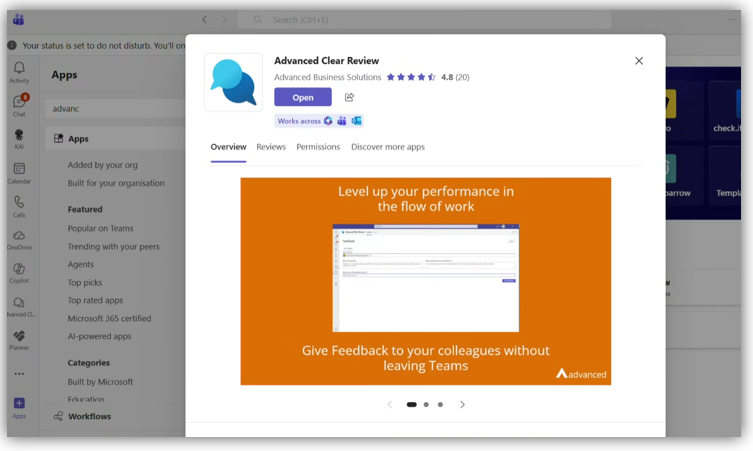Click the (20) review count
The image size is (753, 451).
462,77
